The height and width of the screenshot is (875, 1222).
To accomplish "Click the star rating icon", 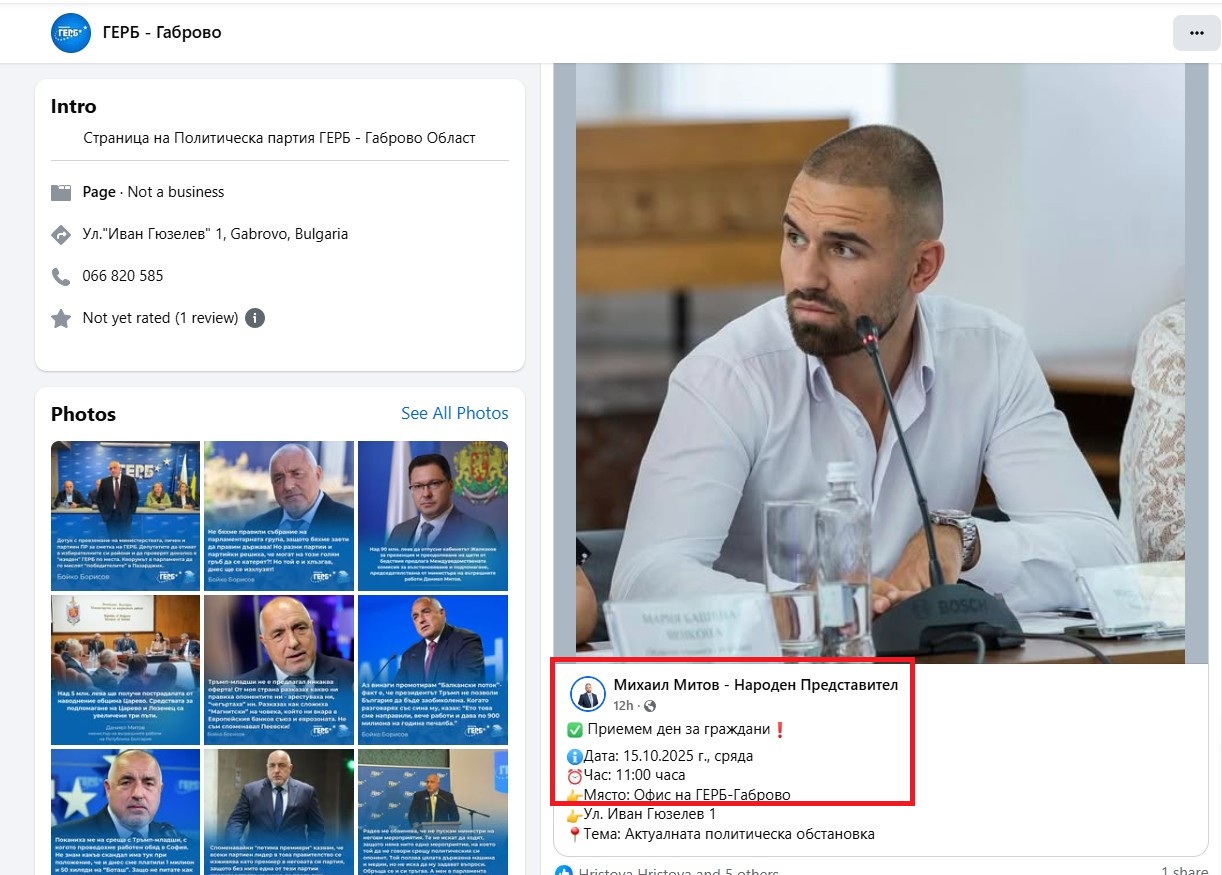I will point(62,318).
